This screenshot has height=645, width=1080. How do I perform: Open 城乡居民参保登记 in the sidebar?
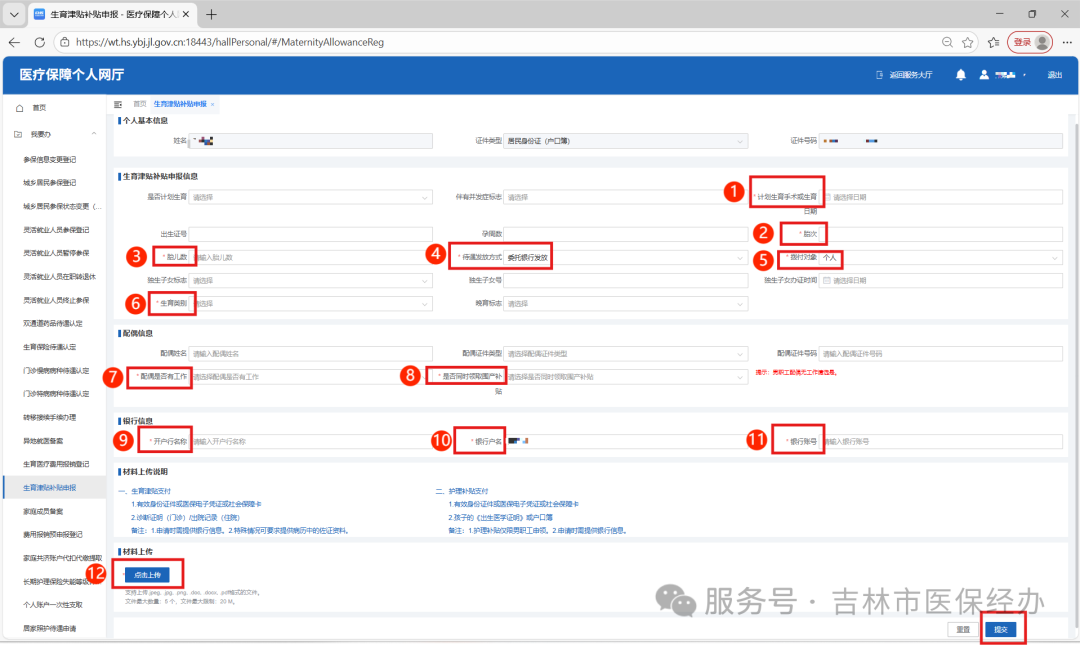(x=50, y=183)
